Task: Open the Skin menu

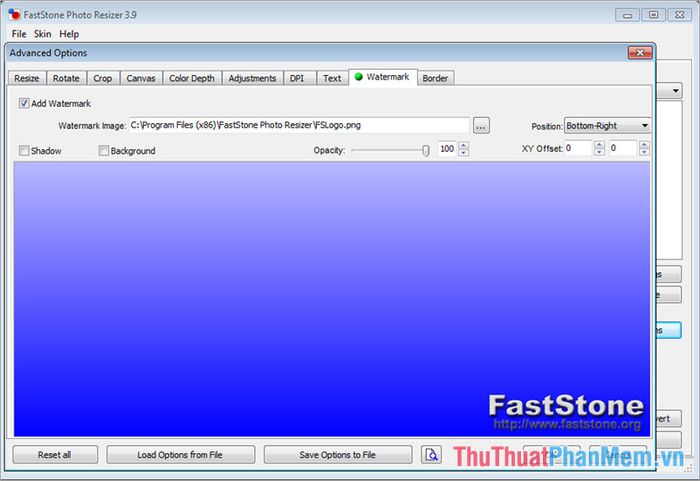Action: click(42, 34)
